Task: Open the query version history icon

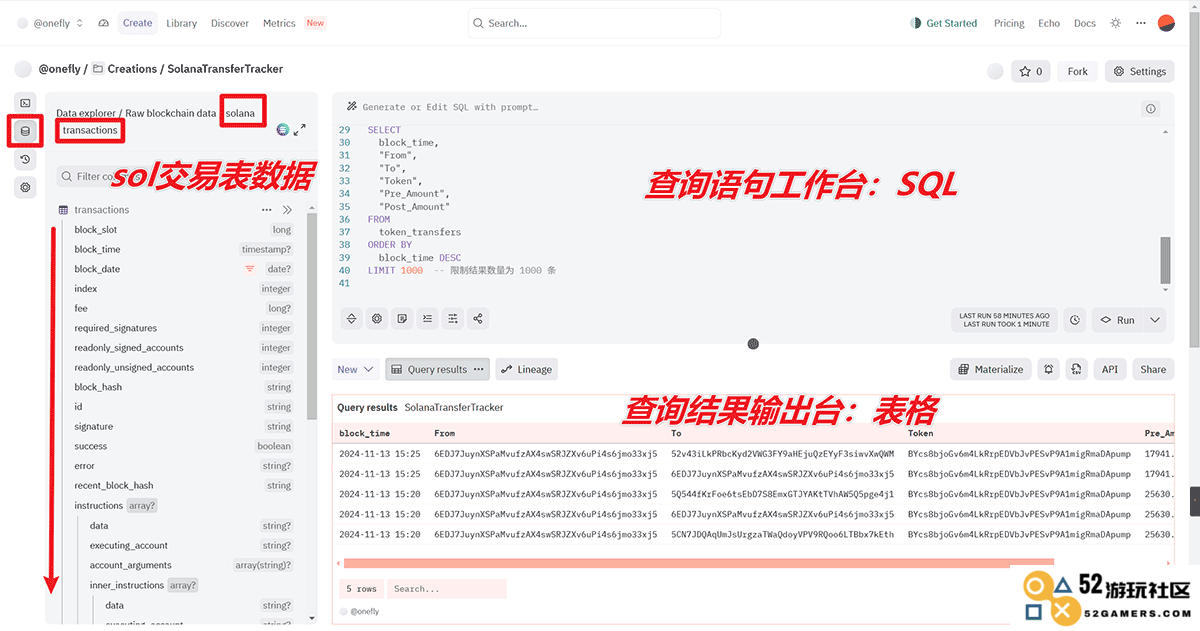Action: click(x=26, y=159)
